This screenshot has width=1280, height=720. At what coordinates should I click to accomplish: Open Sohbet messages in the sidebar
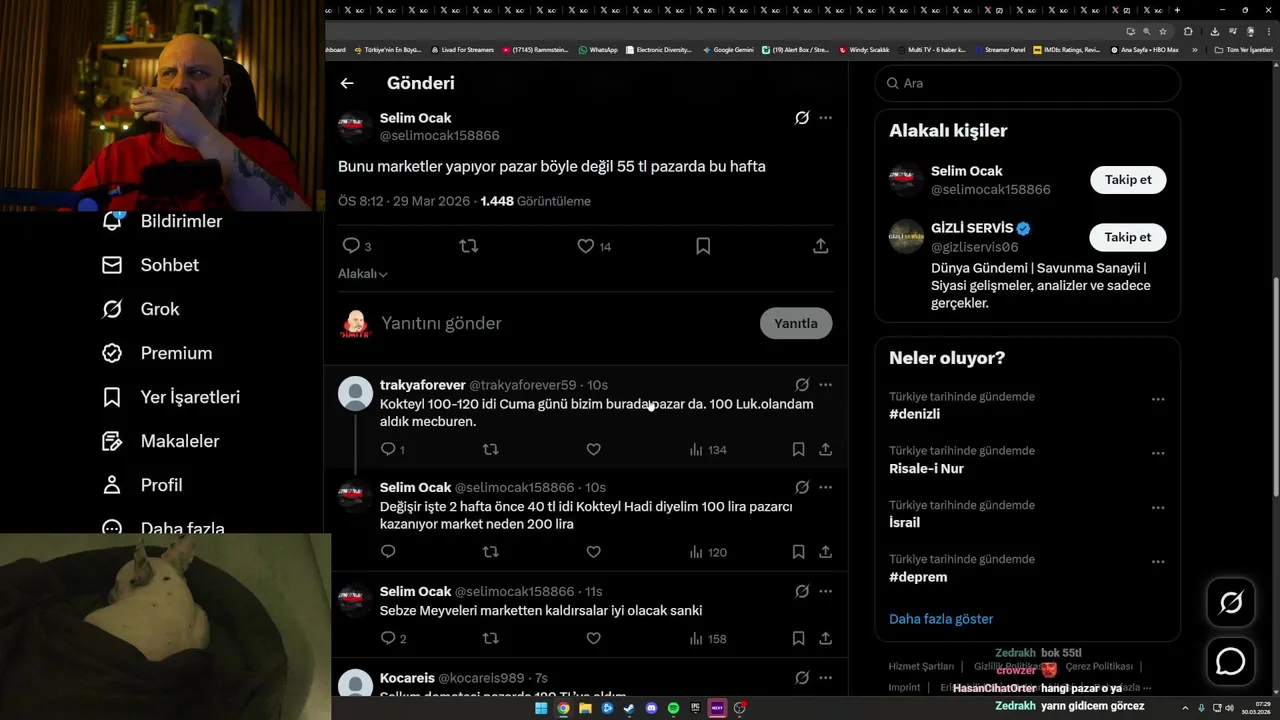pyautogui.click(x=150, y=265)
